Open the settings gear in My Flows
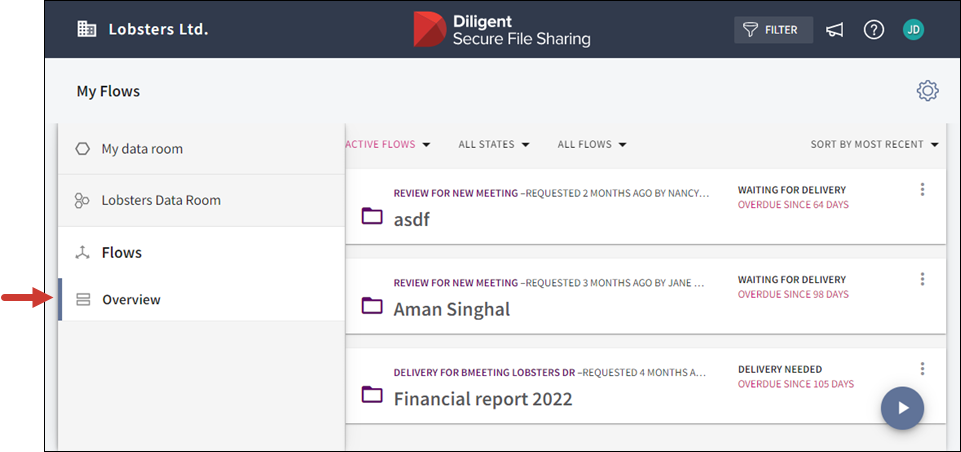 point(927,91)
